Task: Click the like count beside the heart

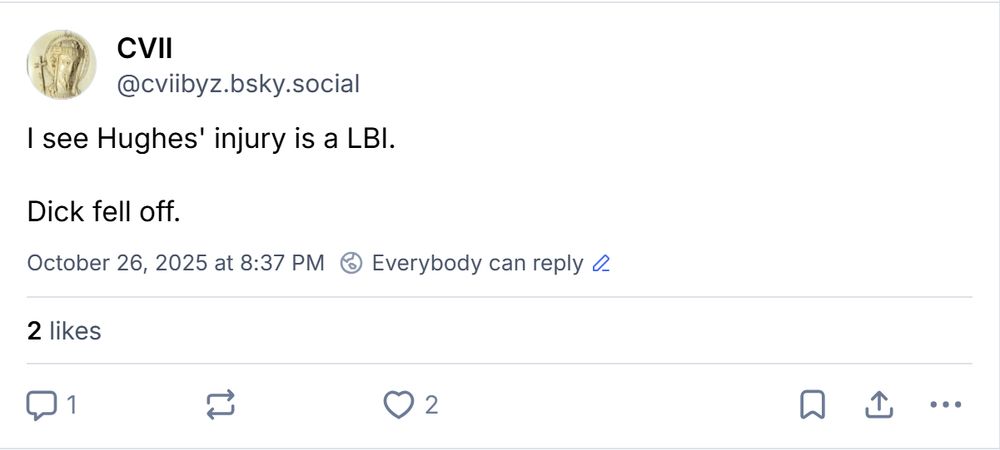Action: (x=431, y=405)
